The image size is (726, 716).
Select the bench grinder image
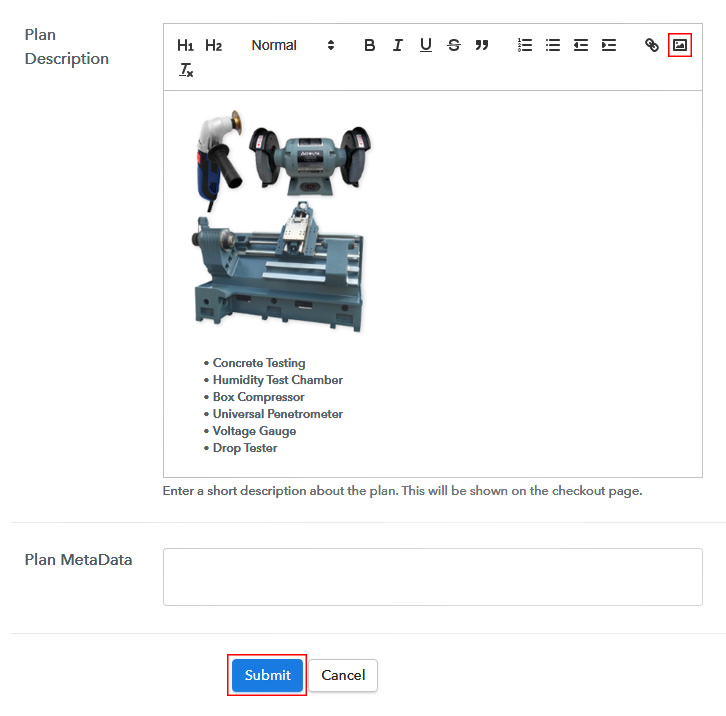click(310, 161)
